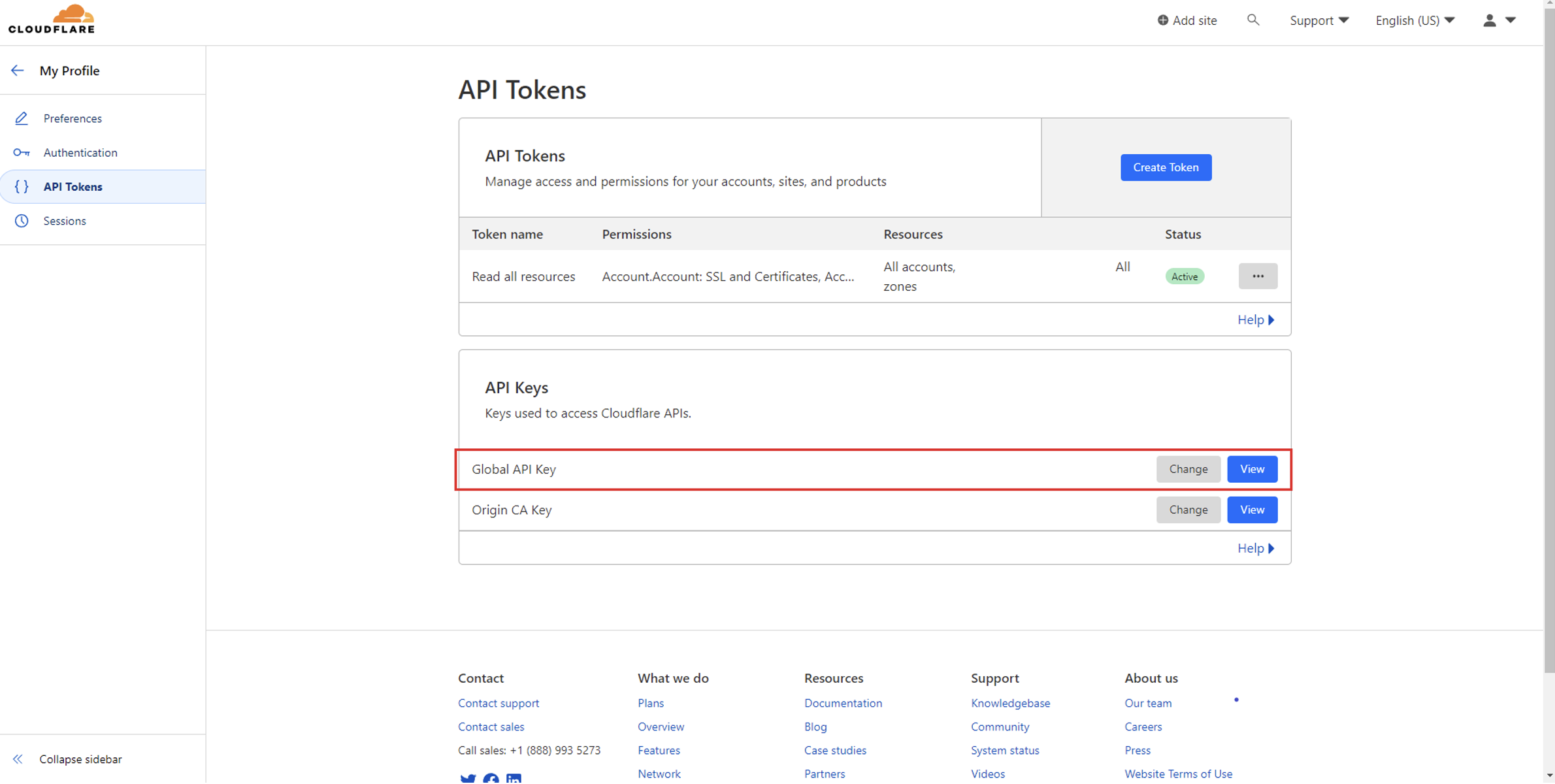Open the Press footer link
The height and width of the screenshot is (784, 1555).
click(1138, 750)
